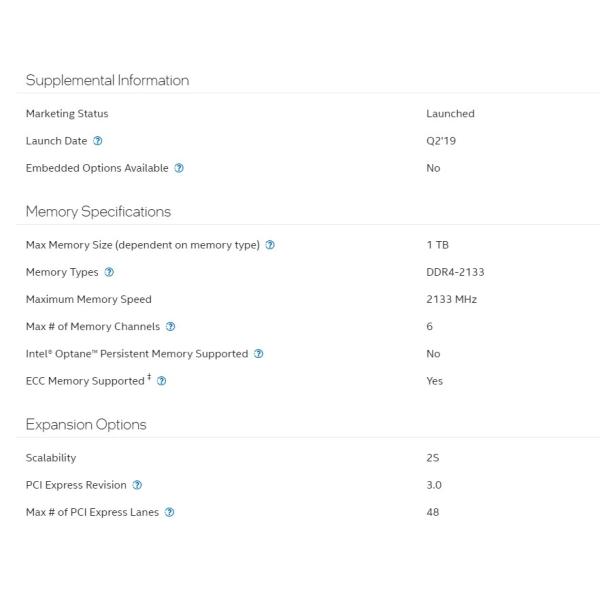The width and height of the screenshot is (600, 600).
Task: Click the Q2'19 launch date value
Action: 441,141
